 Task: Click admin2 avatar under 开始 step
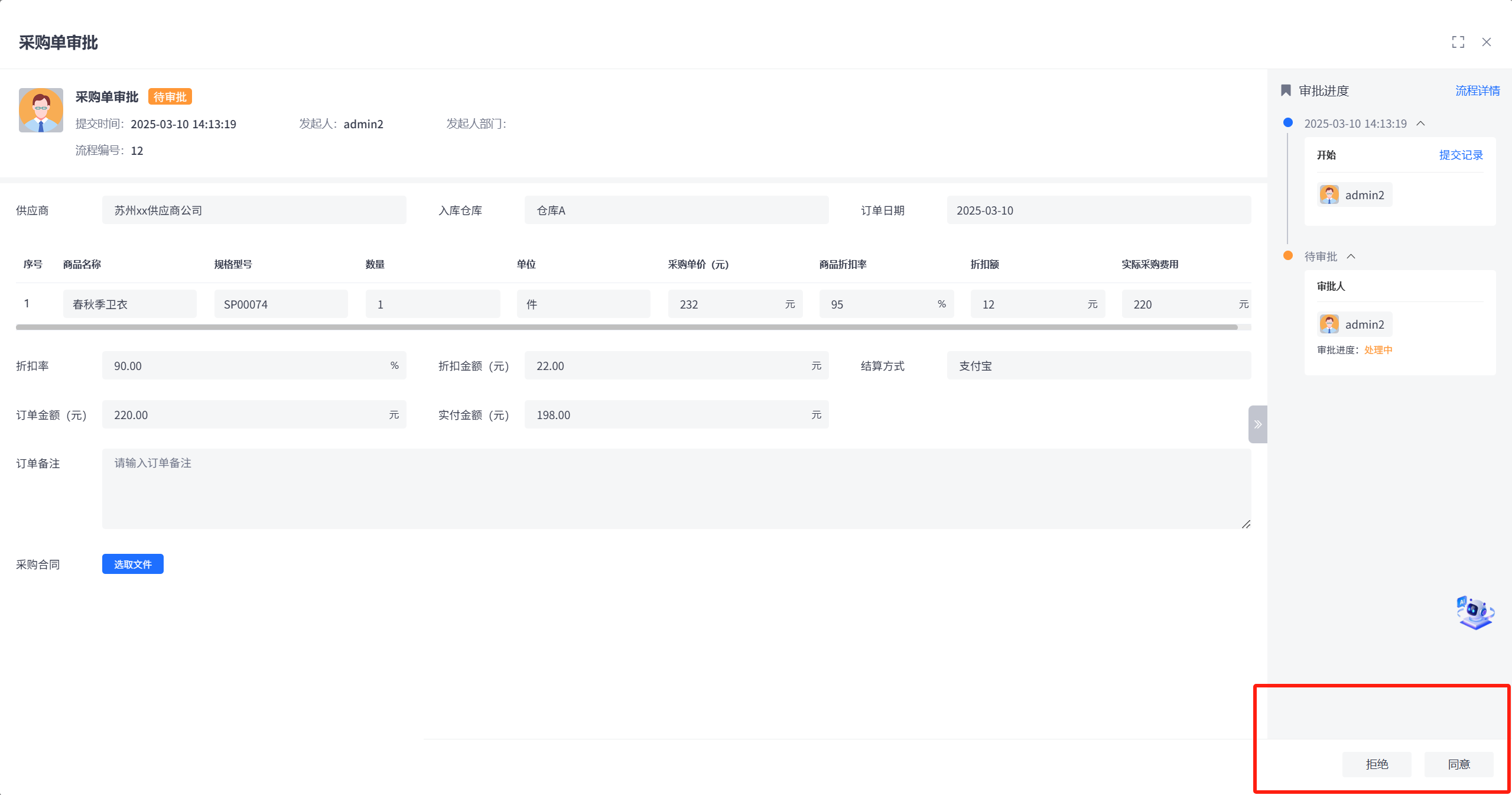[1329, 195]
